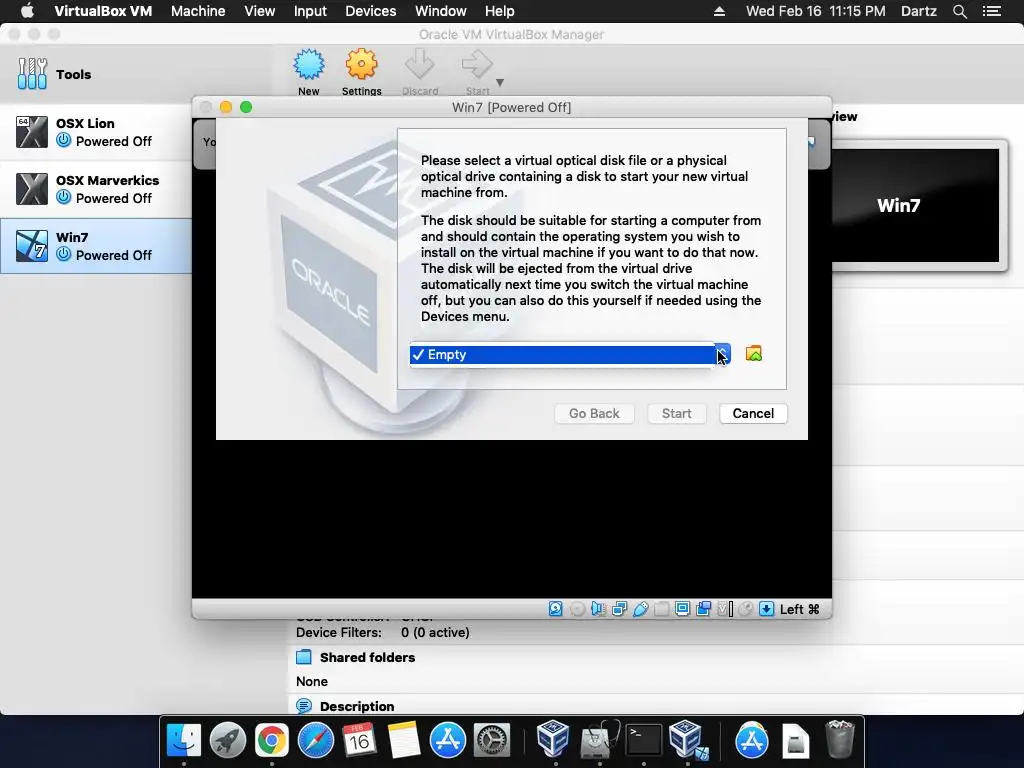The image size is (1024, 768).
Task: Open the Window menu
Action: [441, 11]
